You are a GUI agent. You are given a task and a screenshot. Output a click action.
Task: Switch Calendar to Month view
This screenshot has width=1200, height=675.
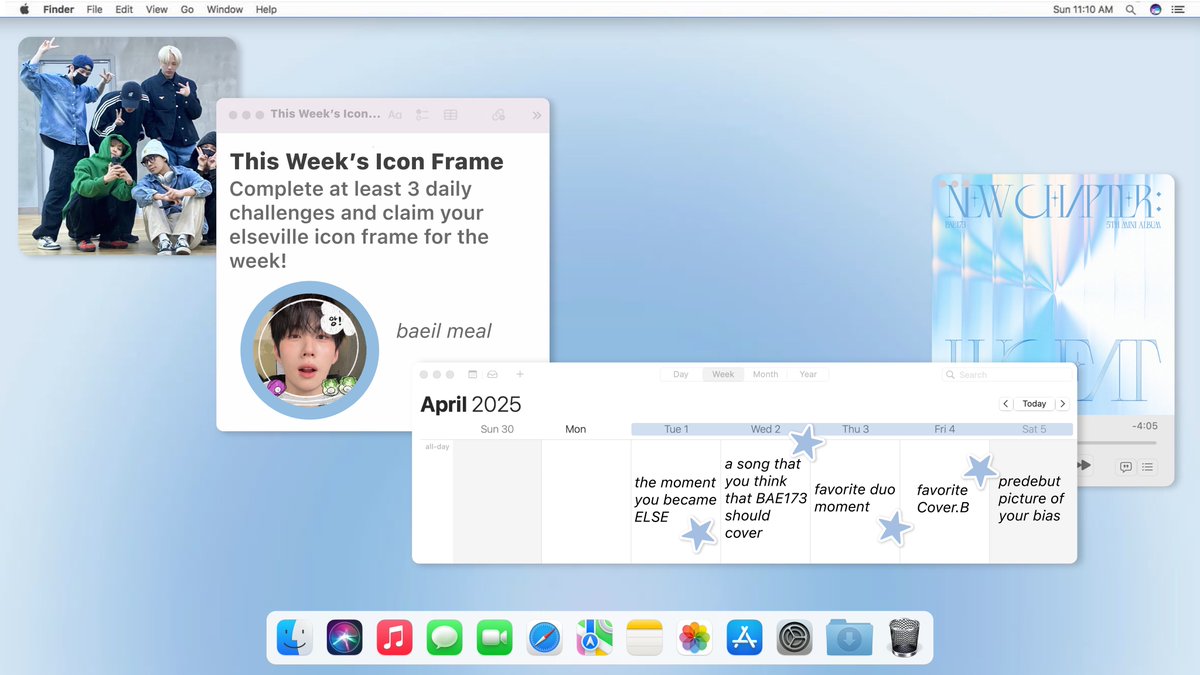[x=766, y=374]
